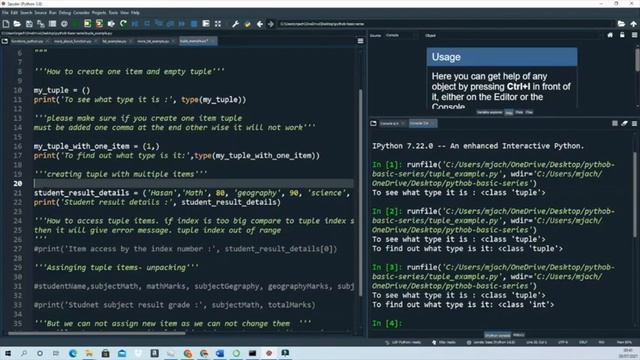Clear the console with the eraser icon
Viewport: 640px width, 360px height.
pyautogui.click(x=624, y=123)
